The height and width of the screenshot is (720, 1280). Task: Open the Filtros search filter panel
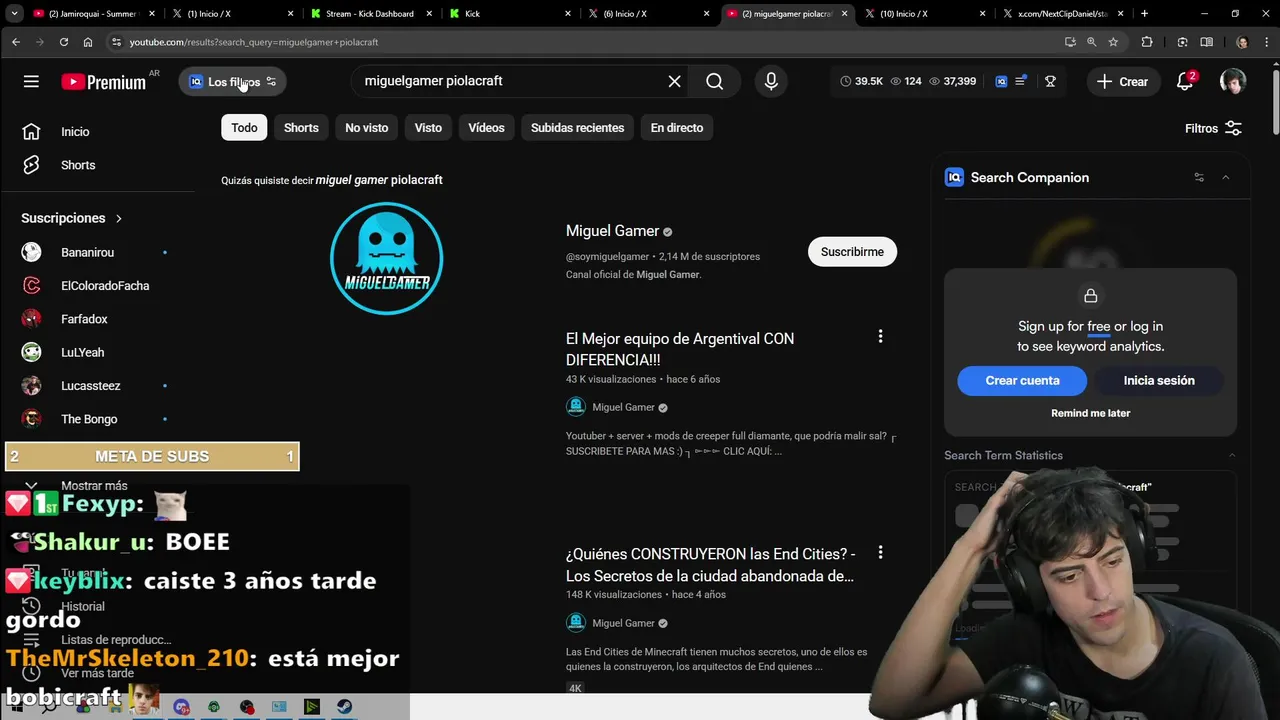(1213, 128)
